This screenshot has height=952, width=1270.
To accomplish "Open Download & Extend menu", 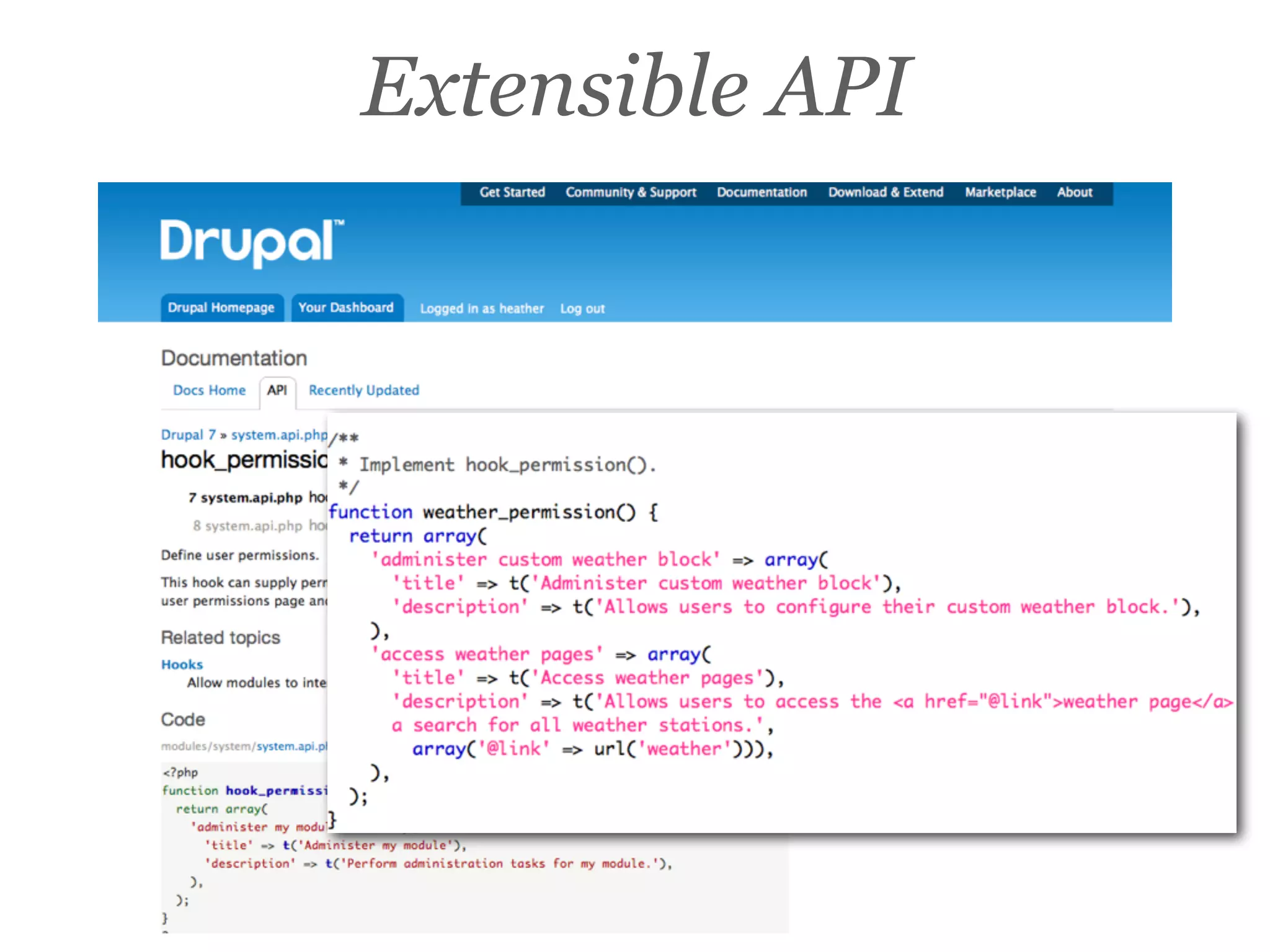I will (x=886, y=192).
